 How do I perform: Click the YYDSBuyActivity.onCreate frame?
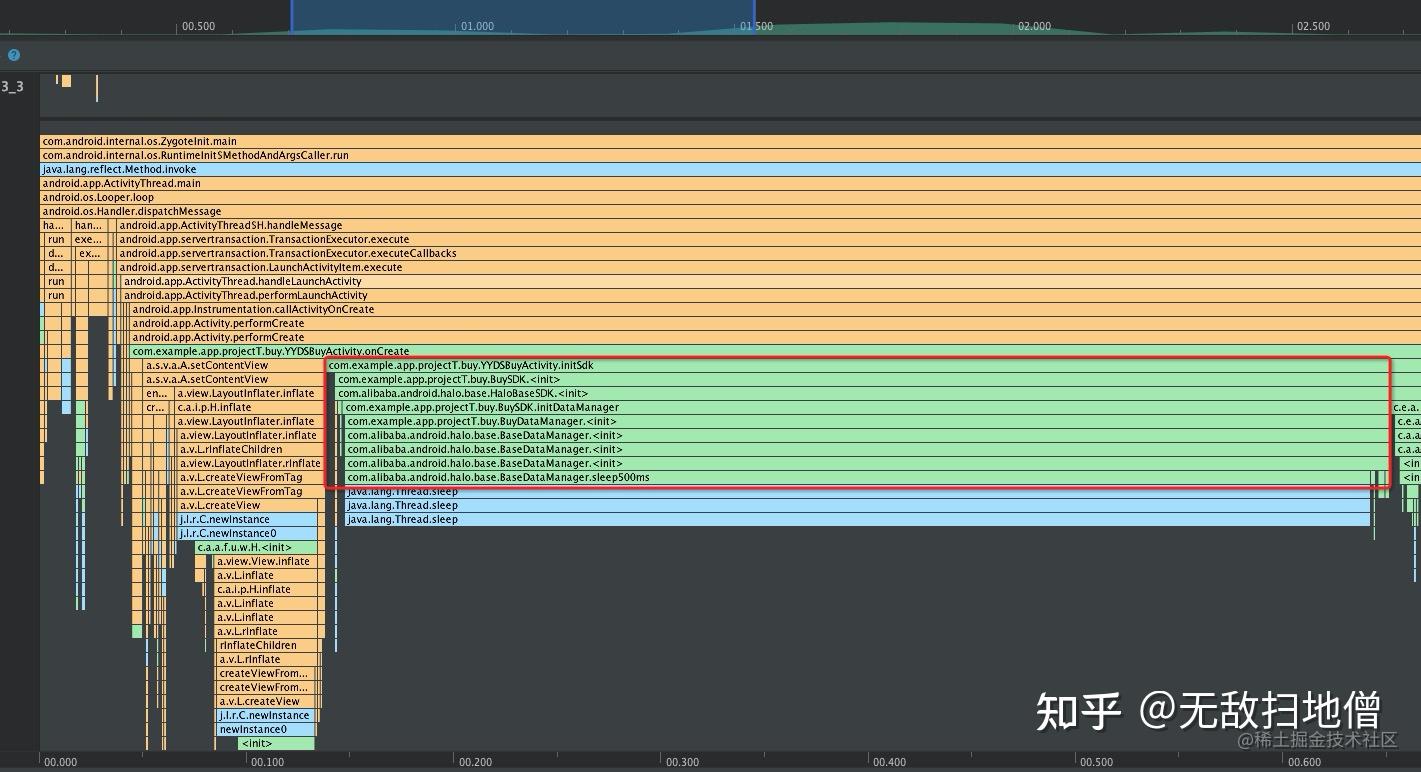[270, 351]
